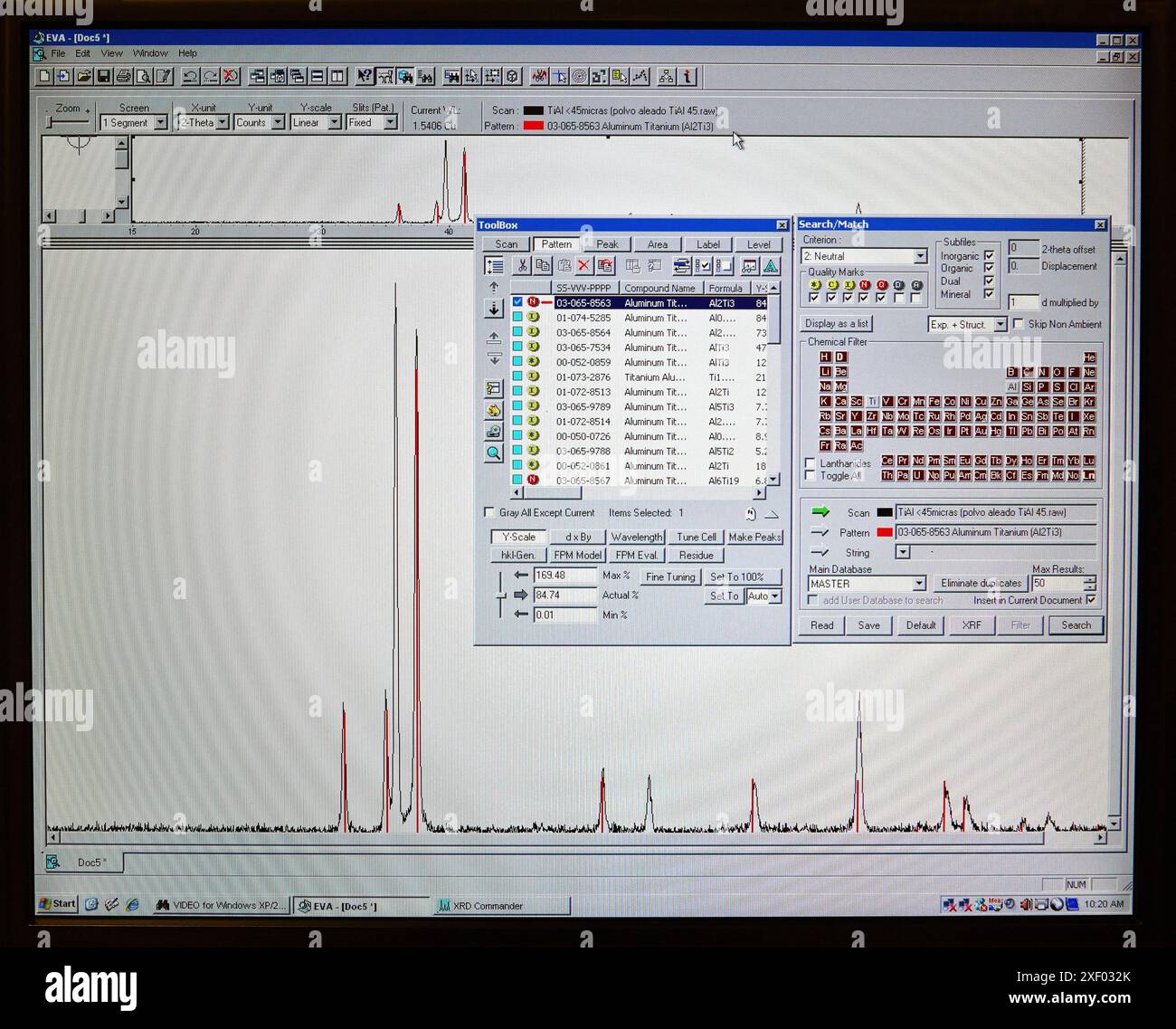Select Ti element in the Chemical Filter

pos(872,402)
